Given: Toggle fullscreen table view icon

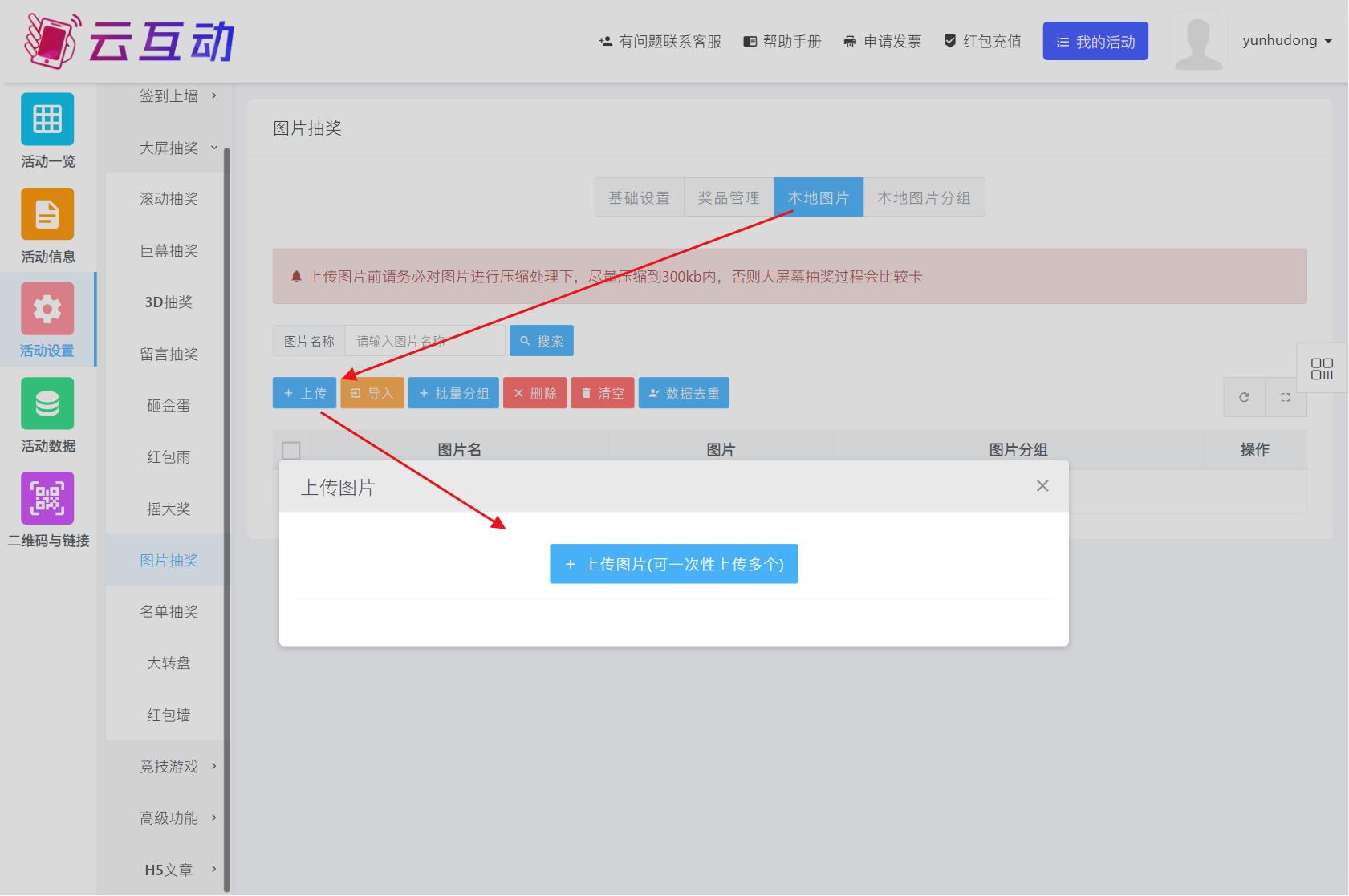Looking at the screenshot, I should click(x=1285, y=397).
